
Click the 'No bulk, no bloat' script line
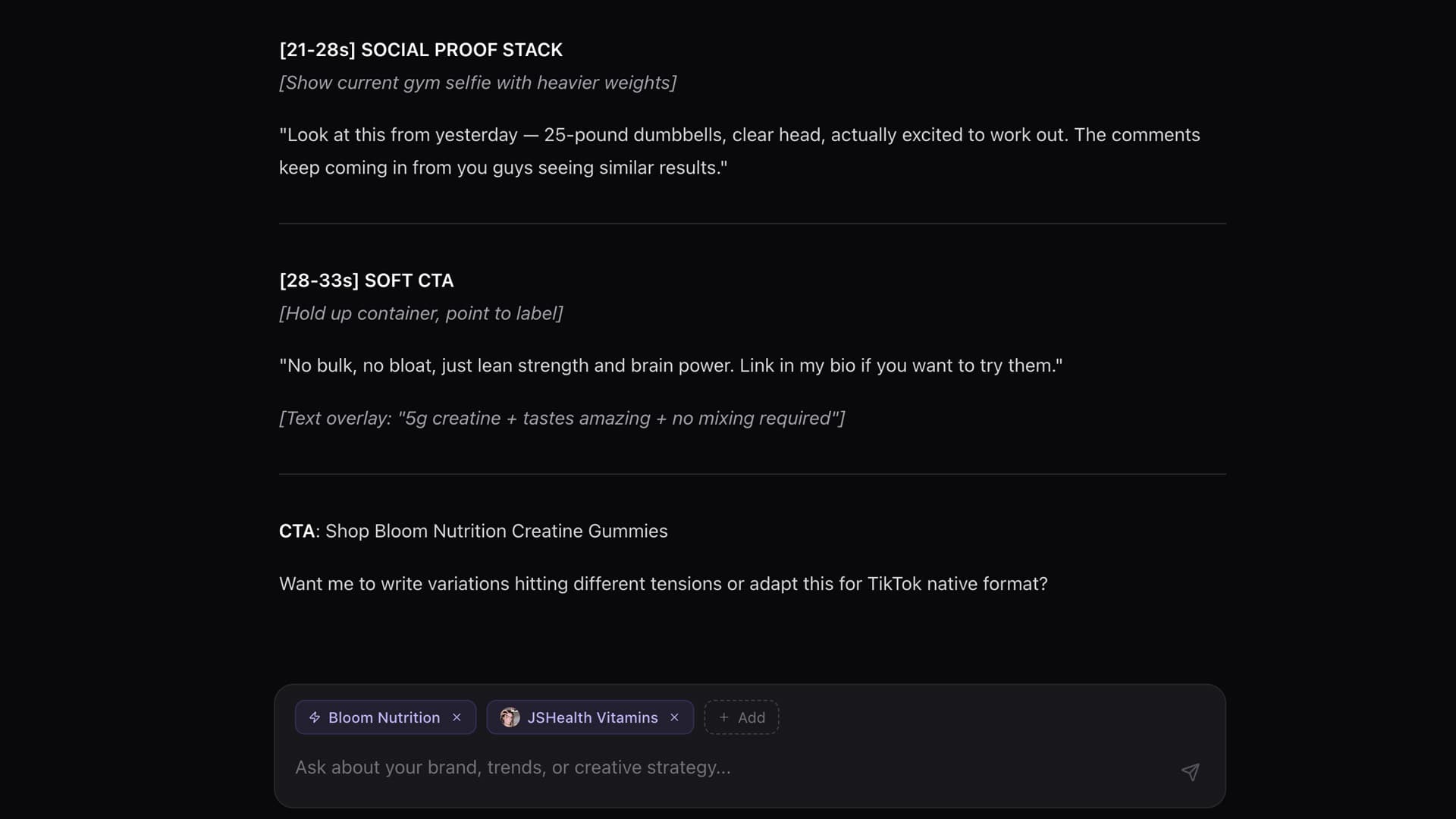click(x=670, y=366)
